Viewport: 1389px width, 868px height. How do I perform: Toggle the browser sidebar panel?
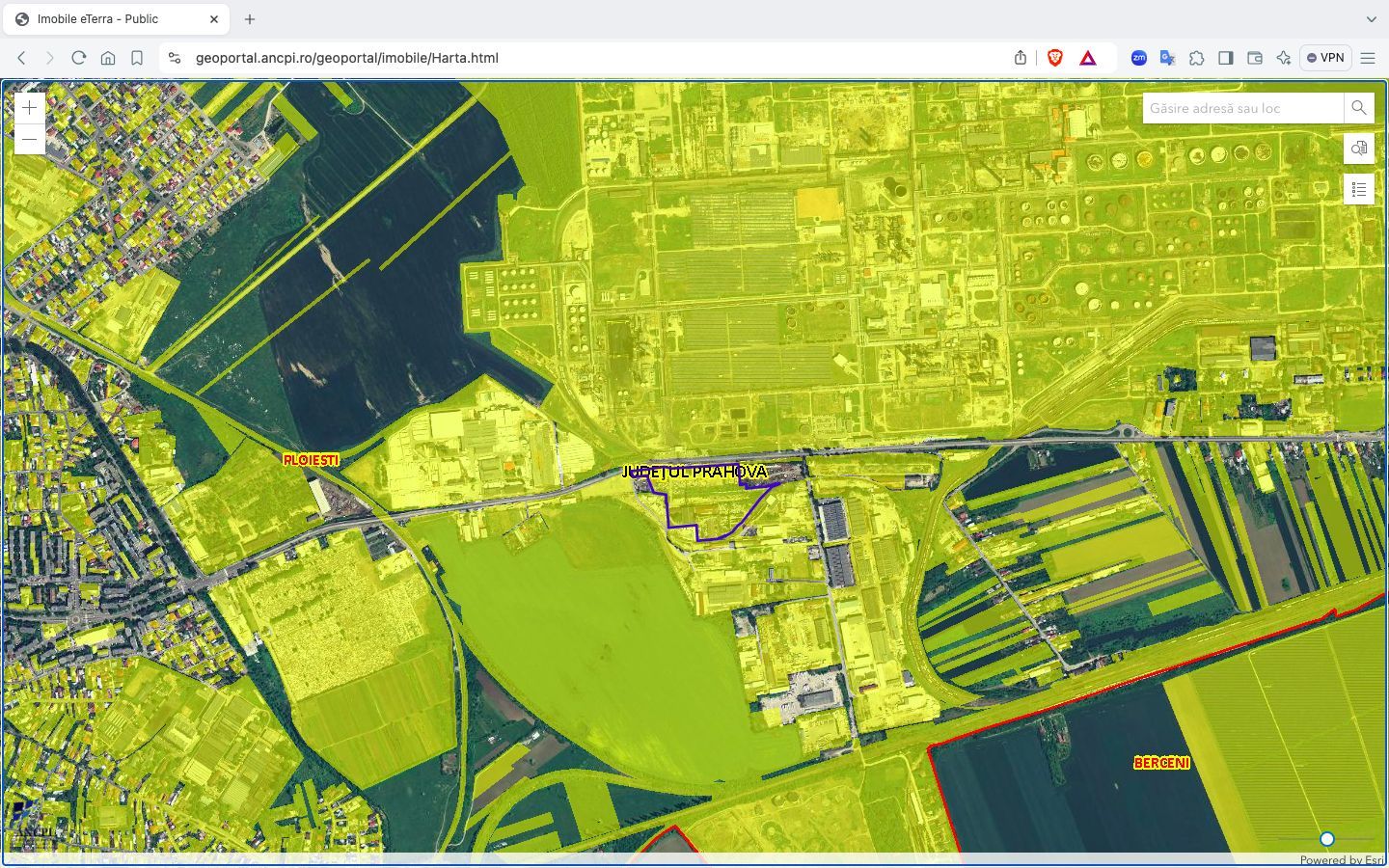(1225, 58)
